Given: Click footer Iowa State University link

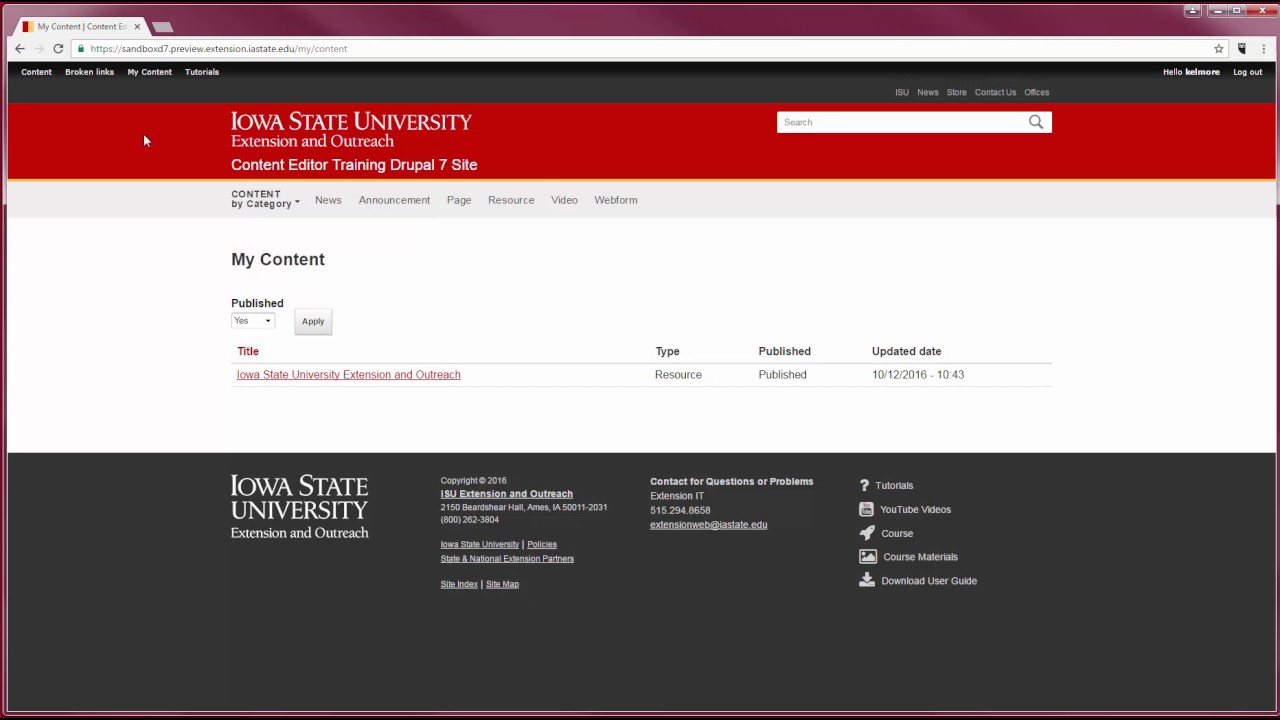Looking at the screenshot, I should (x=480, y=545).
